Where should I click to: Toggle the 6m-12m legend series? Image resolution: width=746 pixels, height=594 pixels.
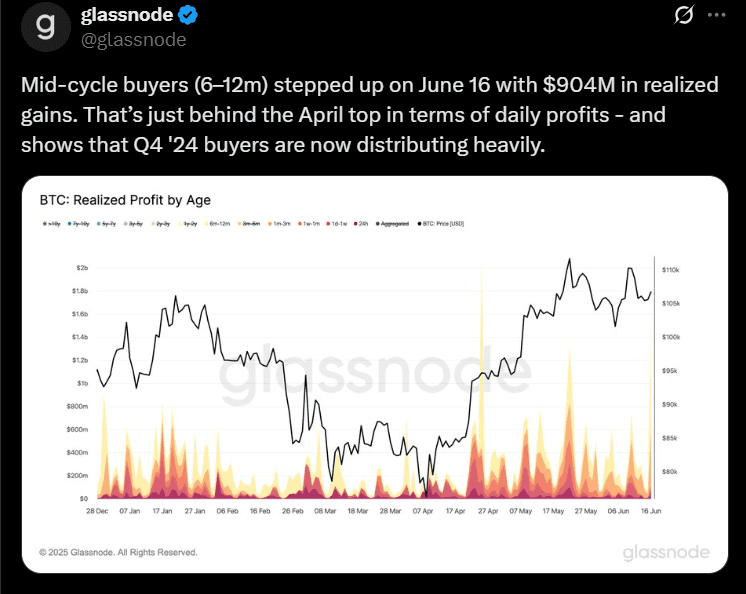click(x=219, y=224)
